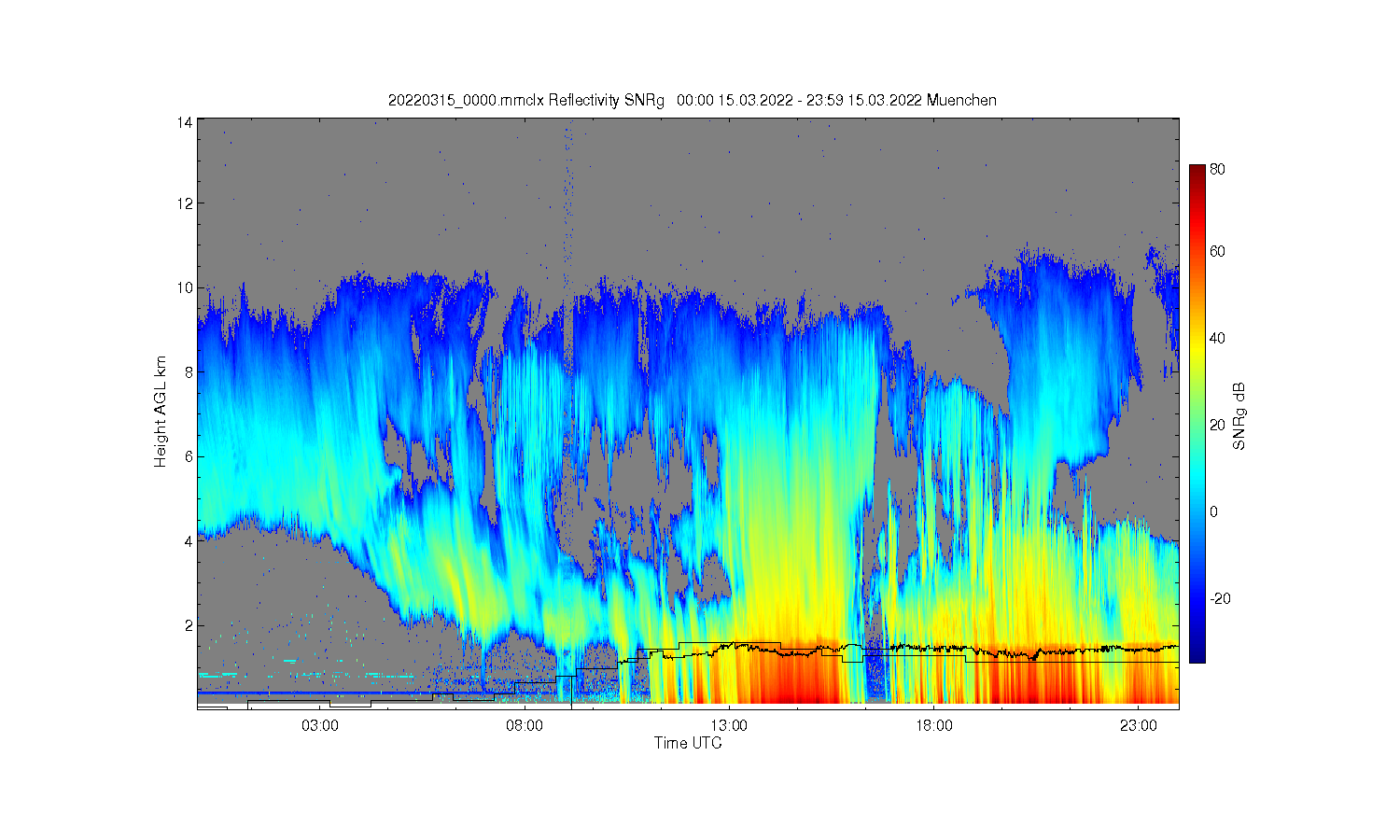
Task: Click the height-axis value 14
Action: tap(186, 122)
